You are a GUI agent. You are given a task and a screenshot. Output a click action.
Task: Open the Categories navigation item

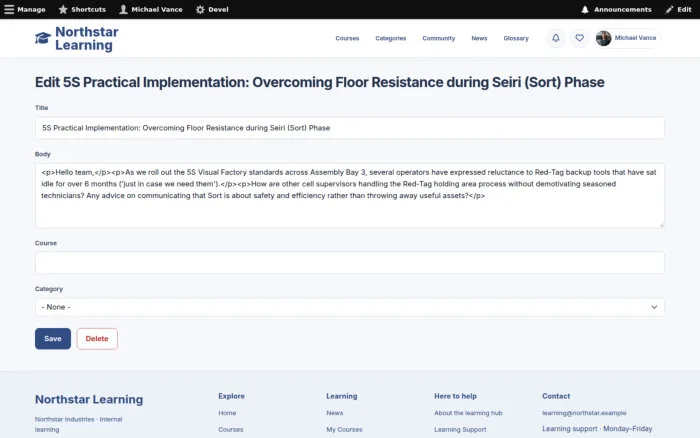coord(391,38)
